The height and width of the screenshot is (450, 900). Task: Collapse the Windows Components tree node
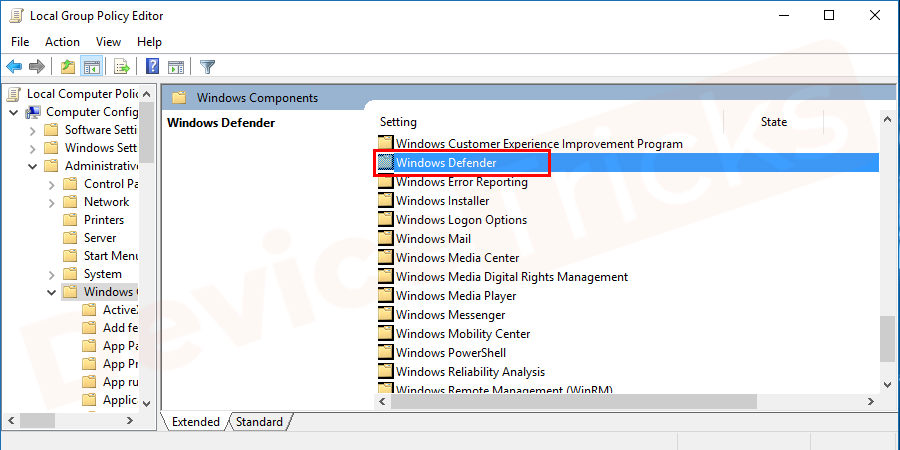[x=52, y=292]
